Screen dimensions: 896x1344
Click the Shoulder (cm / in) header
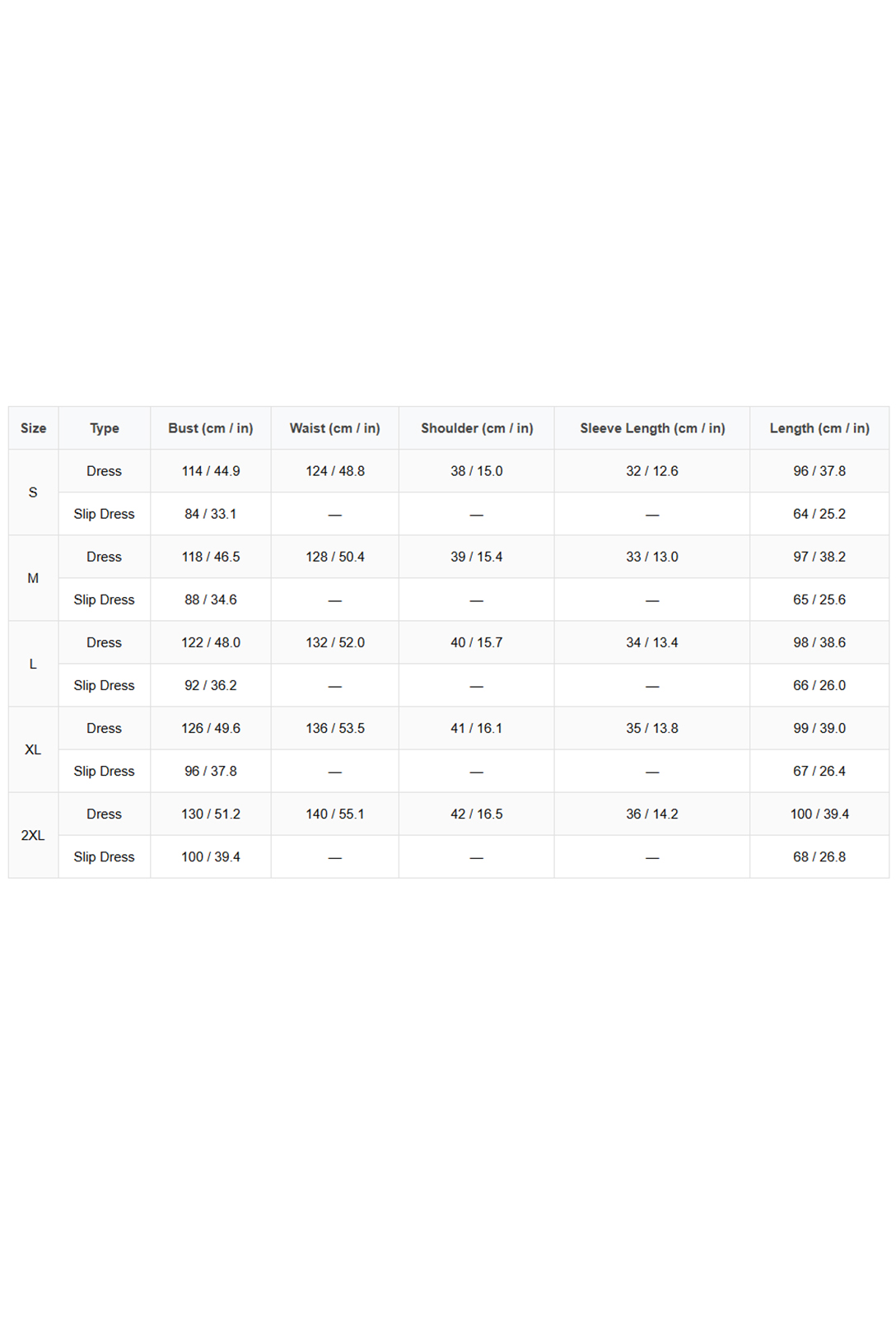(477, 428)
